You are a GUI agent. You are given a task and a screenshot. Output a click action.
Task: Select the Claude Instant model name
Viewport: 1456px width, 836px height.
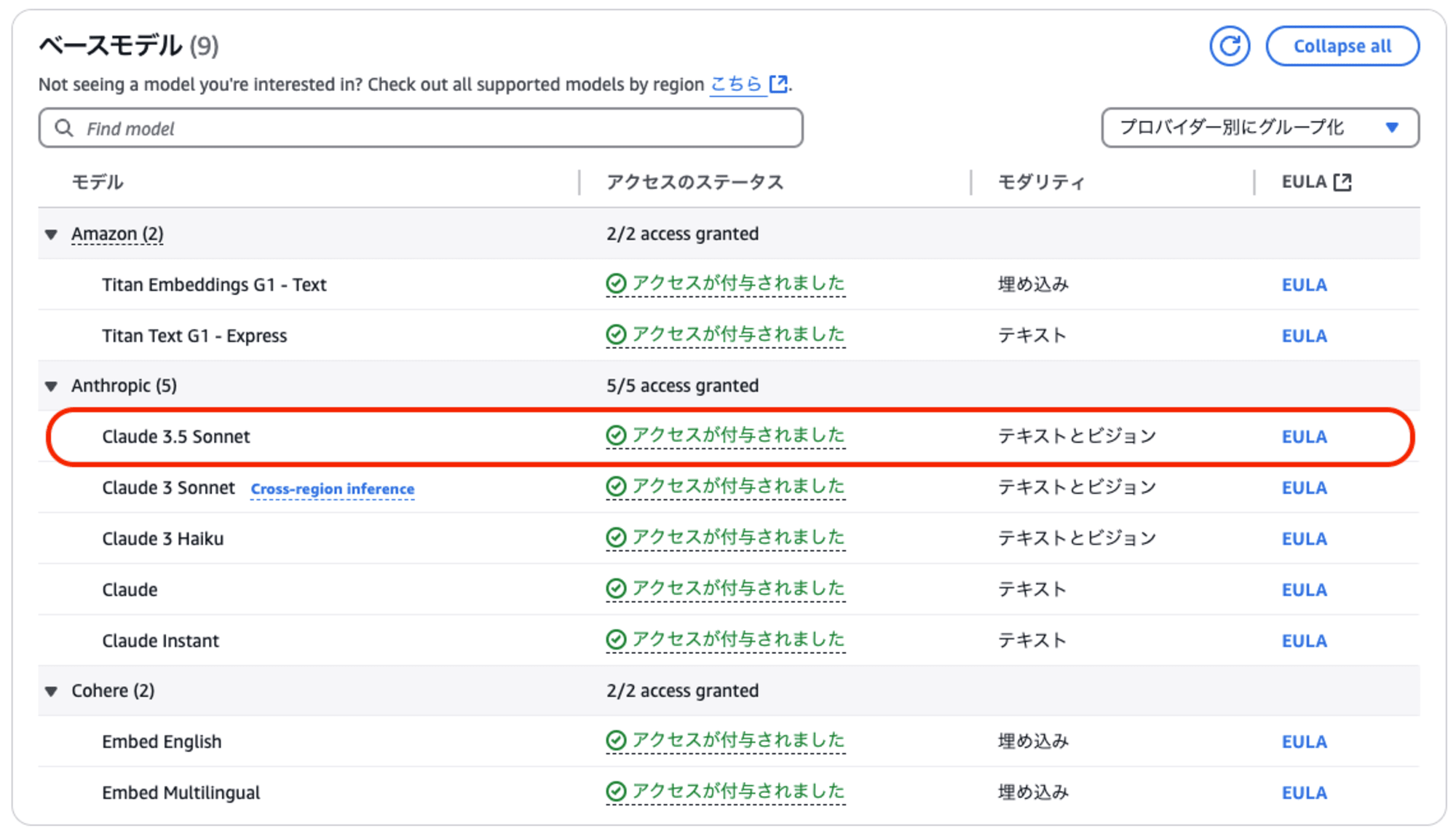pyautogui.click(x=160, y=641)
